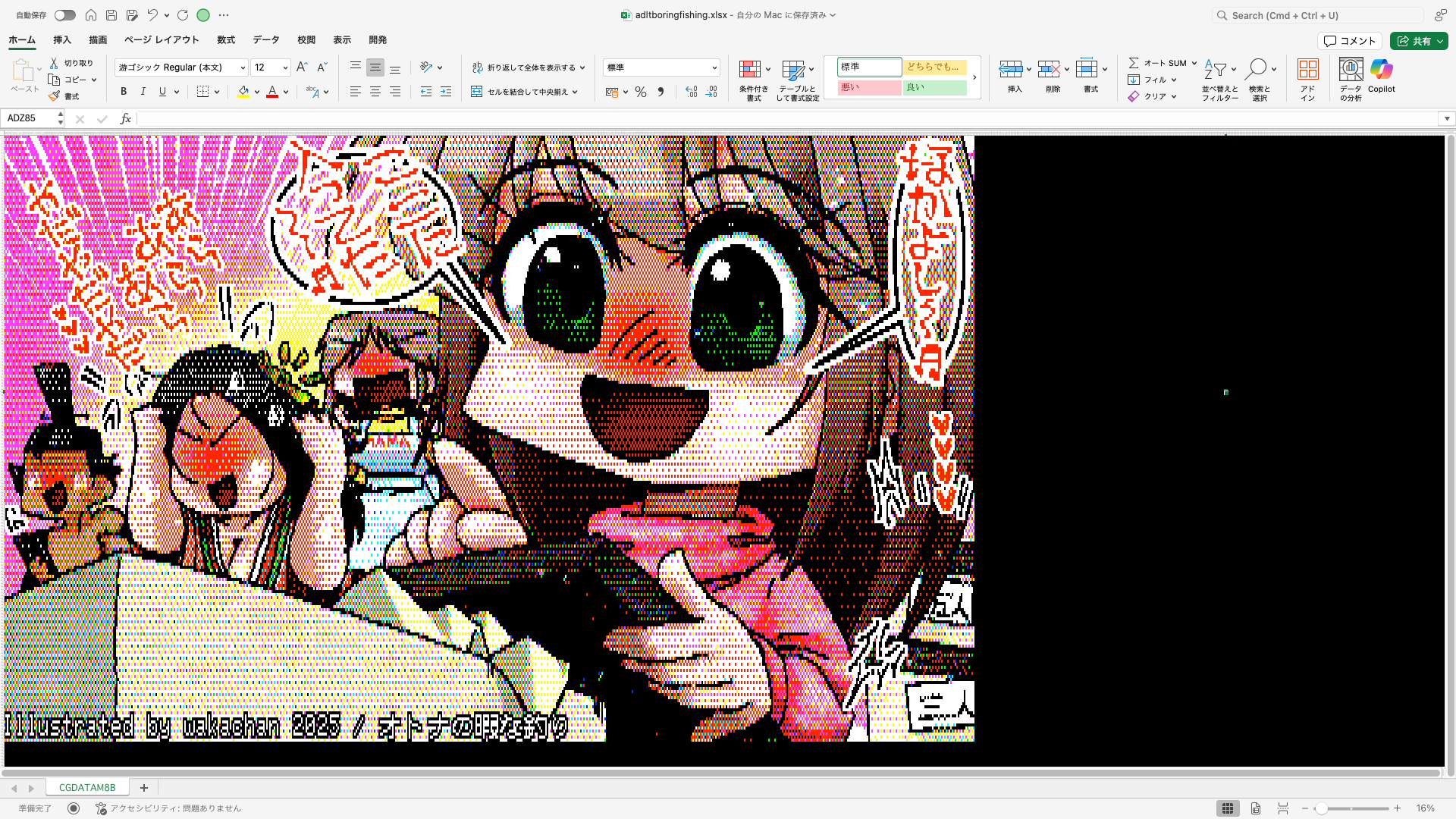Open the ホーム ribbon tab
1456x819 pixels.
click(x=22, y=40)
